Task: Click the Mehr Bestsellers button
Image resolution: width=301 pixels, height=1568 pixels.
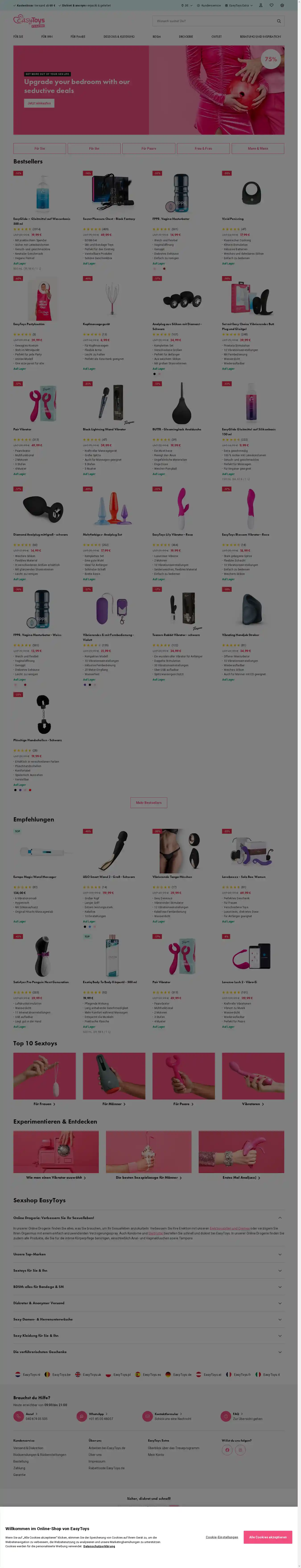Action: coord(148,802)
